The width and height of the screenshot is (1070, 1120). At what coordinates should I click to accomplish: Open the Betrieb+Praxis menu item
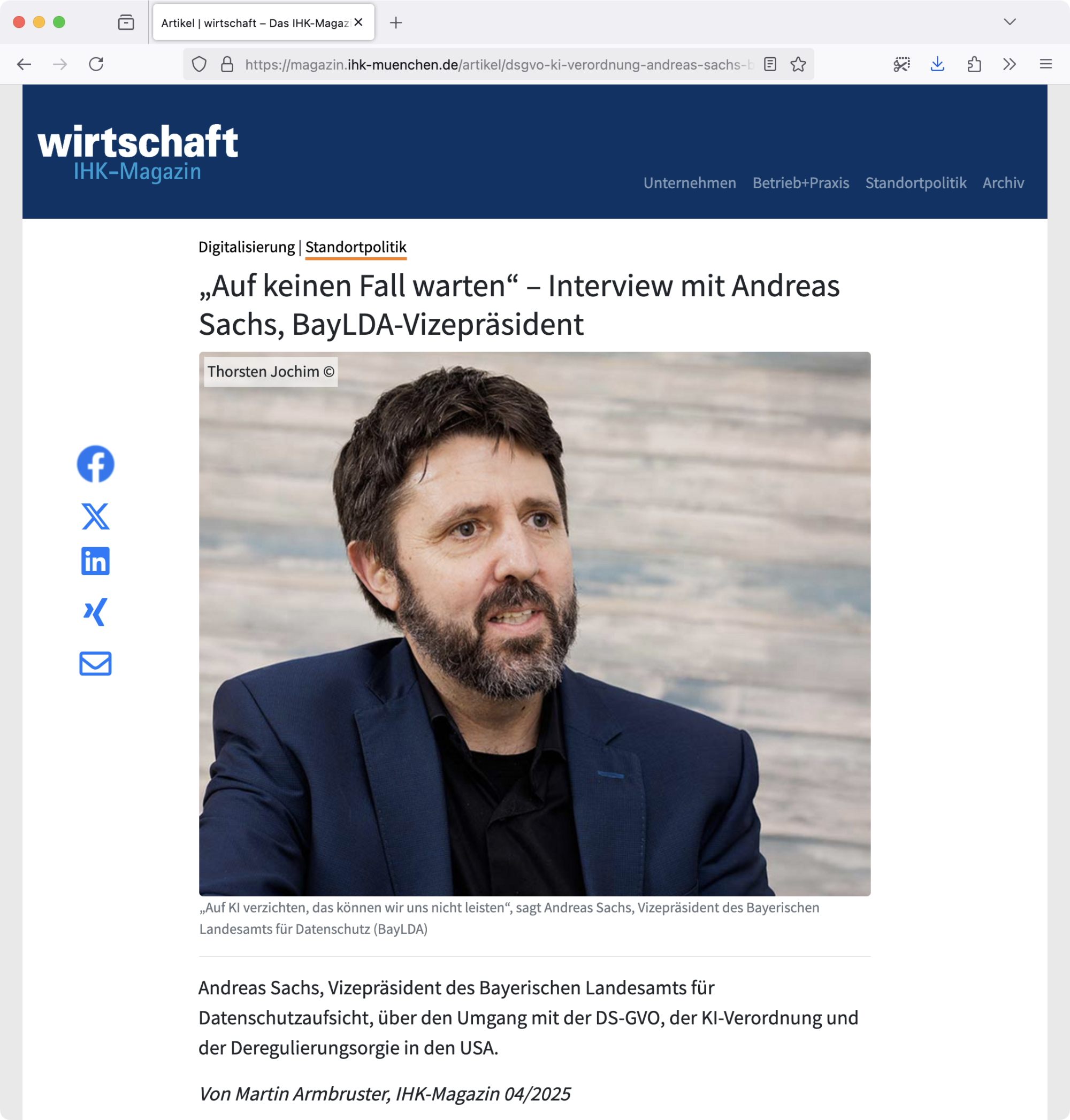click(801, 183)
